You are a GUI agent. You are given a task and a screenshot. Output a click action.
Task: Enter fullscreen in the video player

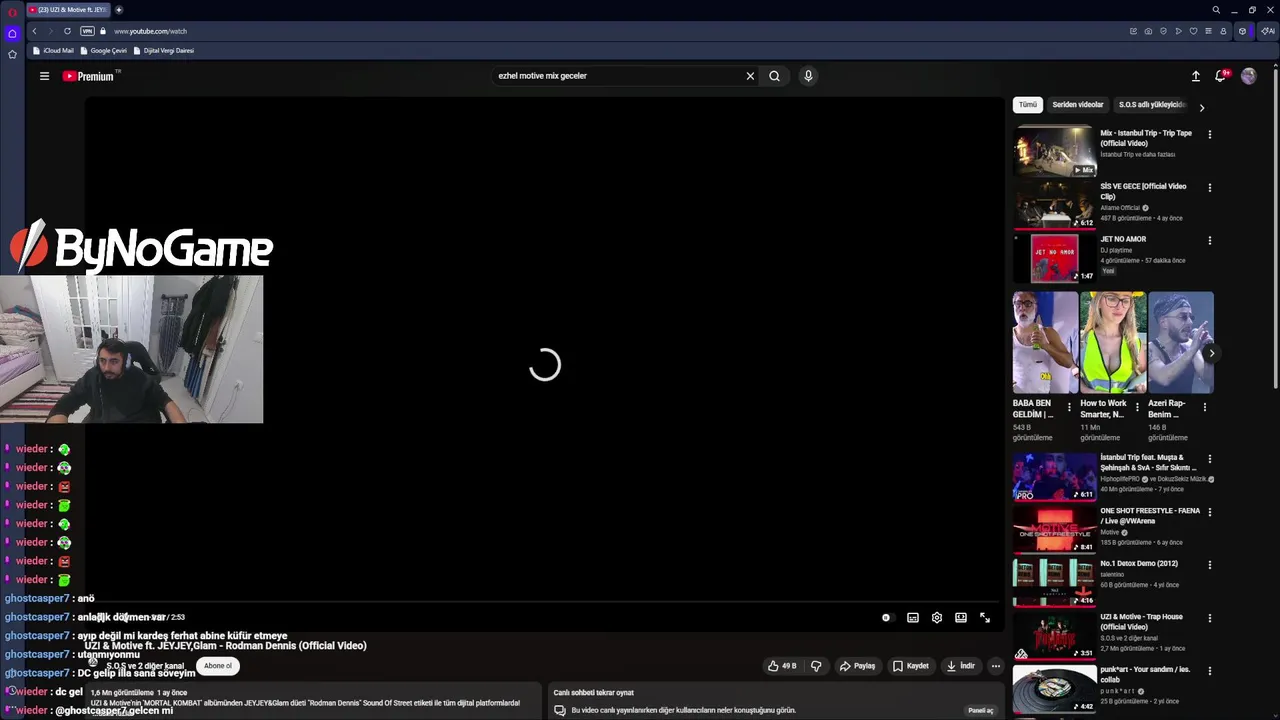click(985, 618)
